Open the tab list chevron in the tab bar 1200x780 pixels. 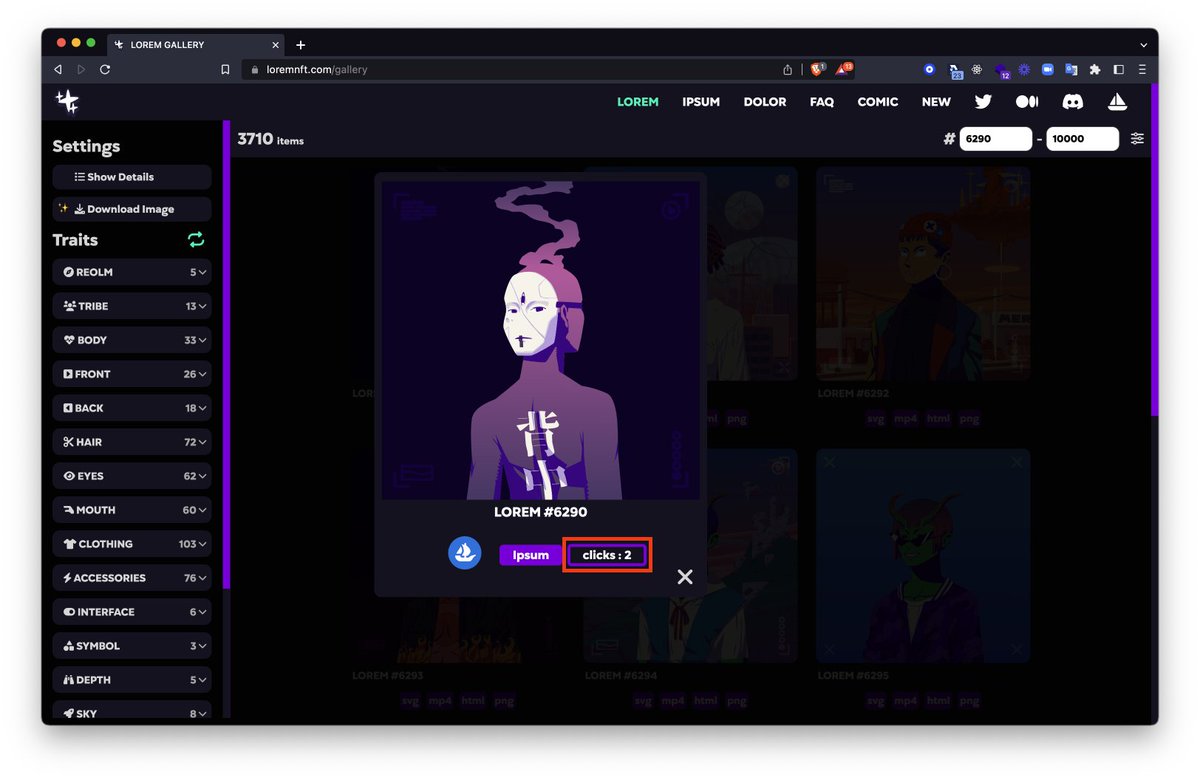[1144, 45]
